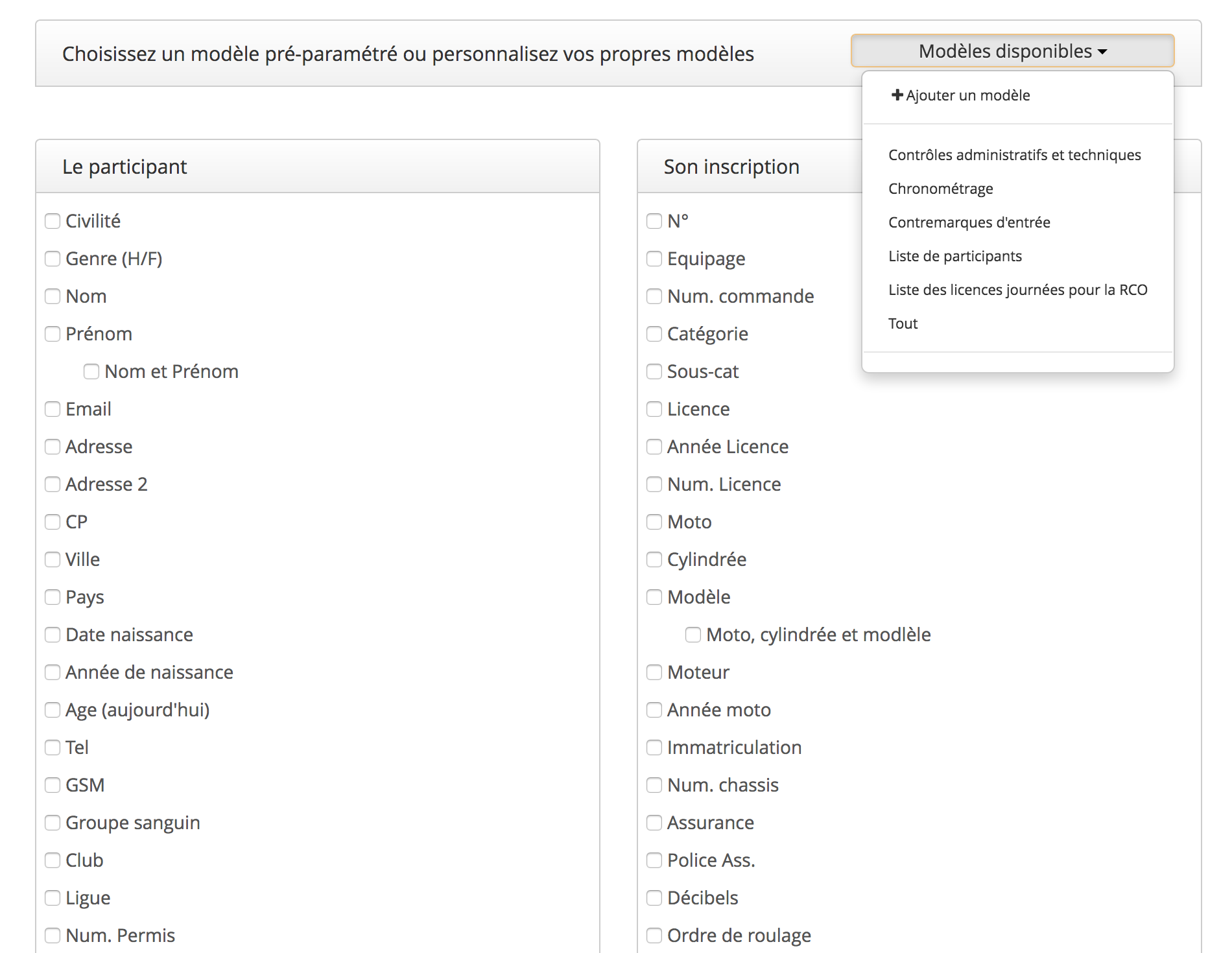The image size is (1232, 953).
Task: Check the Date naissance box
Action: (x=53, y=635)
